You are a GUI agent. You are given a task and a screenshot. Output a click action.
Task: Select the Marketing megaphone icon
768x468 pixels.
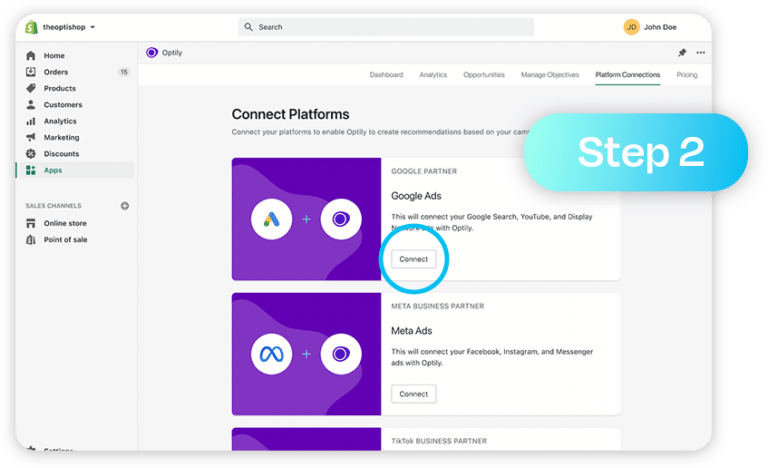[x=31, y=137]
